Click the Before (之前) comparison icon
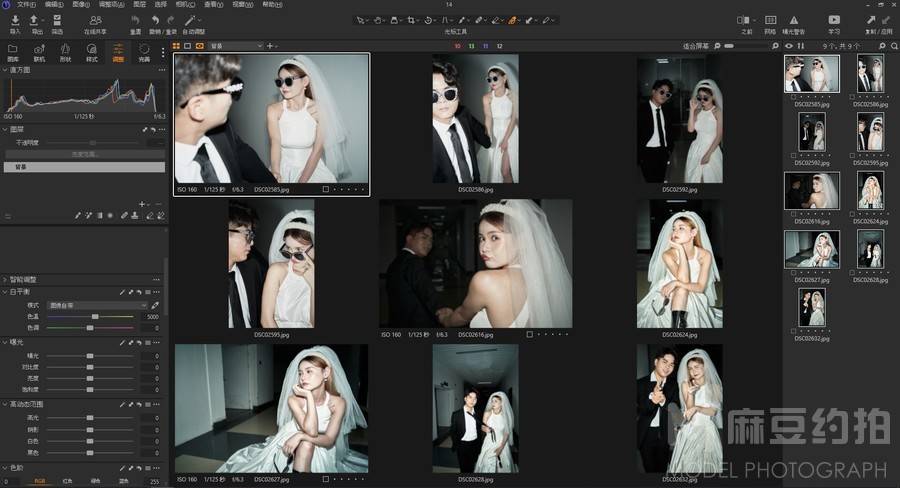Screen dimensions: 900x488 (743, 21)
